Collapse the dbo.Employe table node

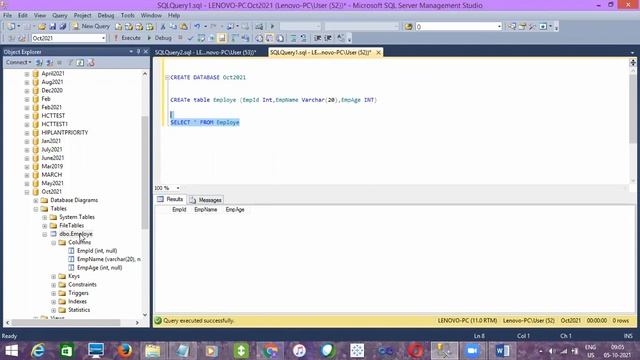45,234
